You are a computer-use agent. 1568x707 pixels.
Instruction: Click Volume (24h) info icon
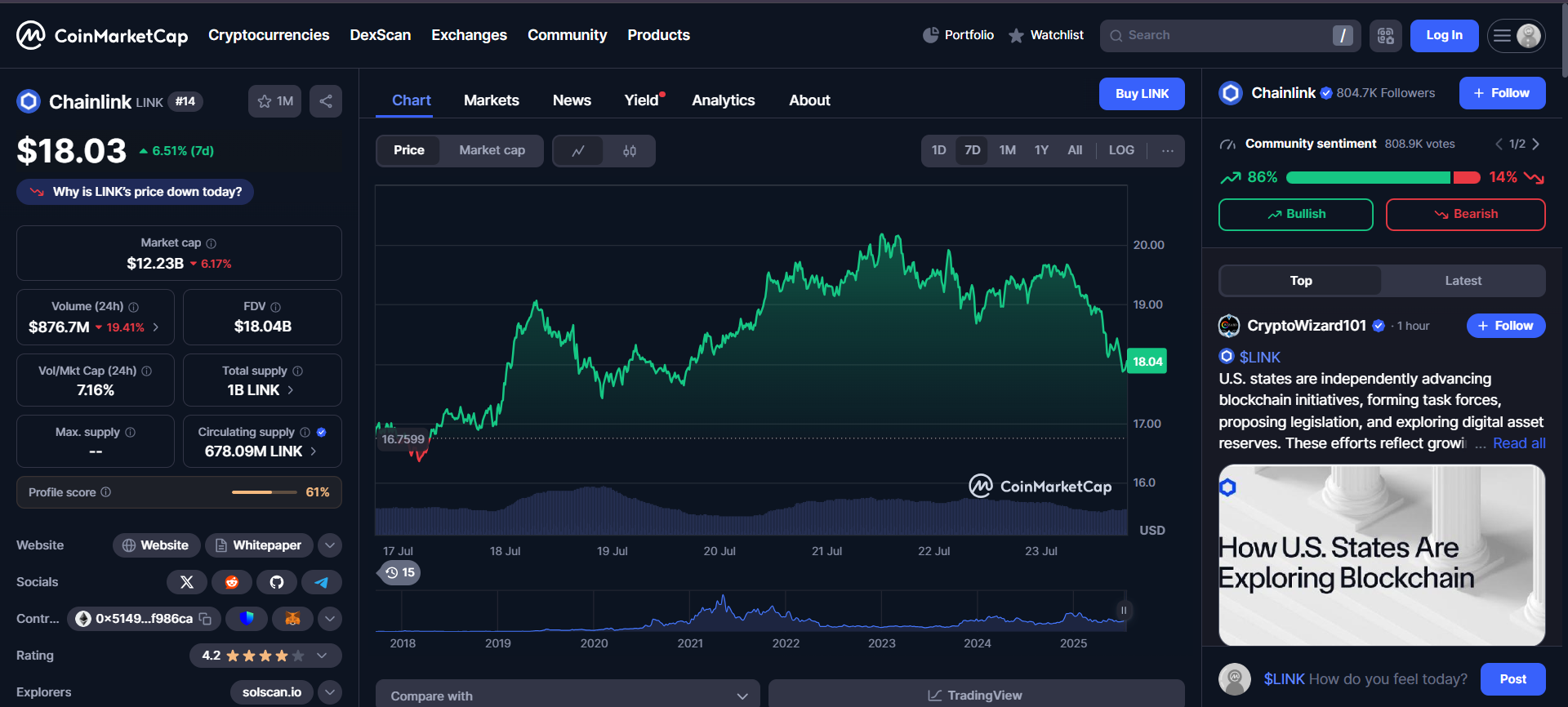(134, 307)
